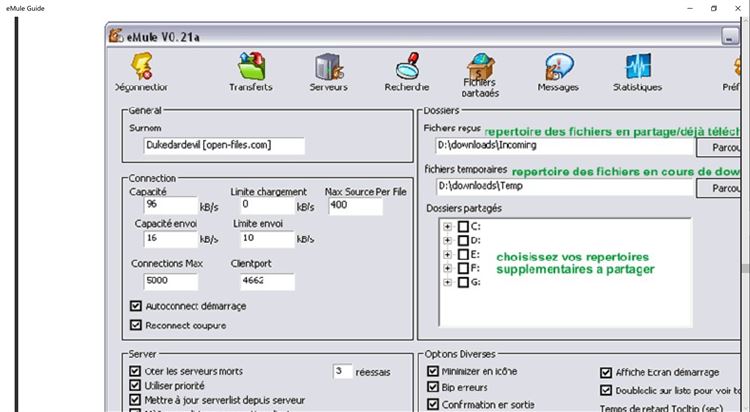
Task: Toggle Utiliser priorité checkbox
Action: [x=135, y=385]
